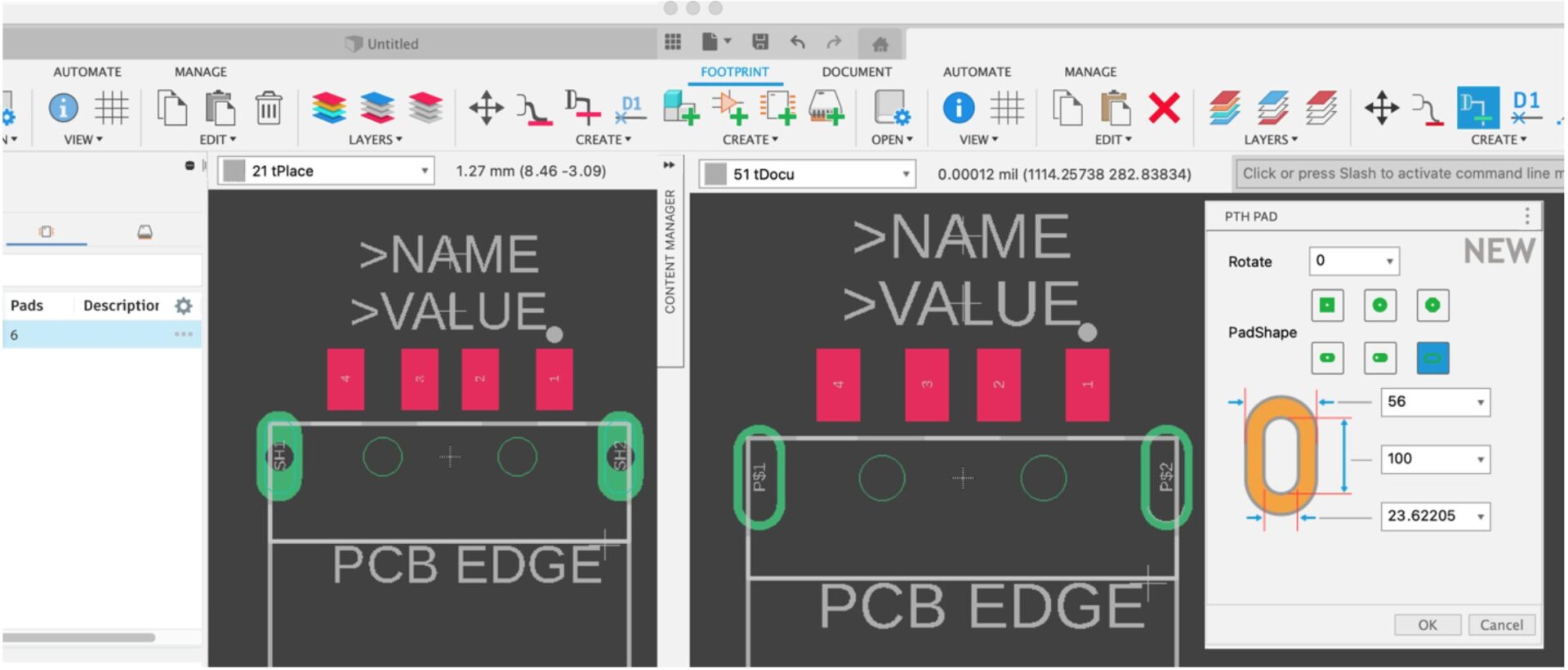Choose the round pad shape
The image size is (1568, 670).
[1380, 306]
